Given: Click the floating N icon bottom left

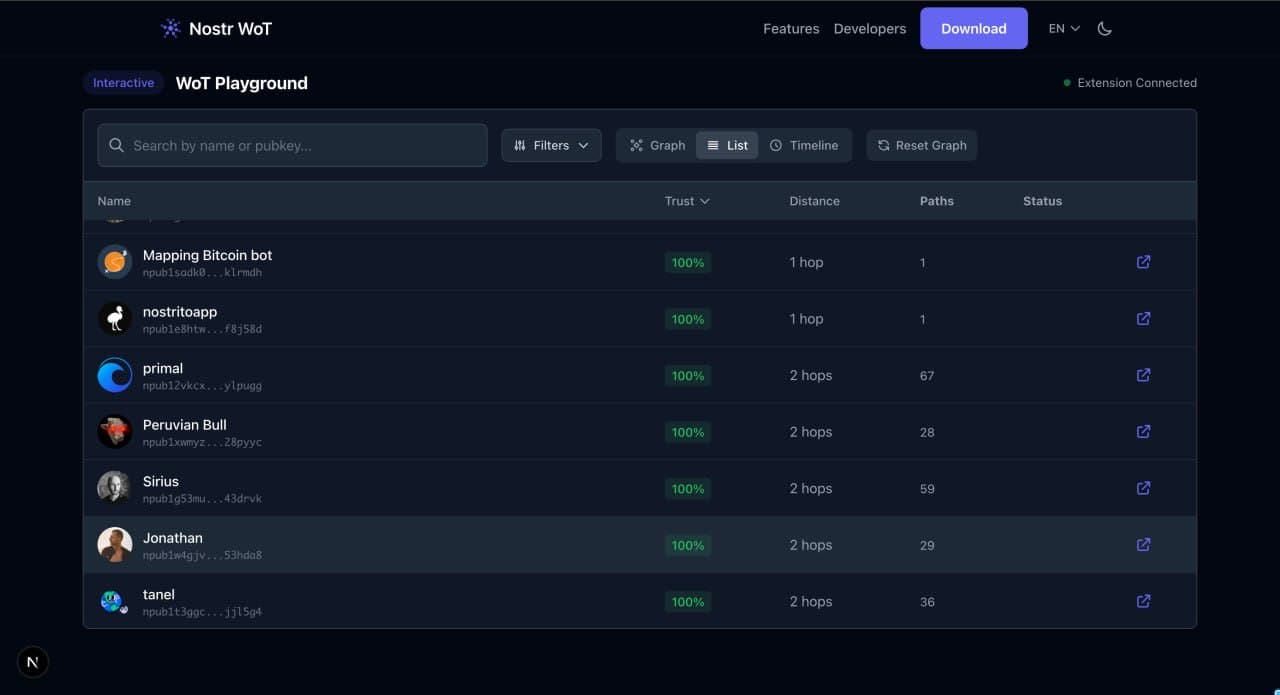Looking at the screenshot, I should (32, 661).
